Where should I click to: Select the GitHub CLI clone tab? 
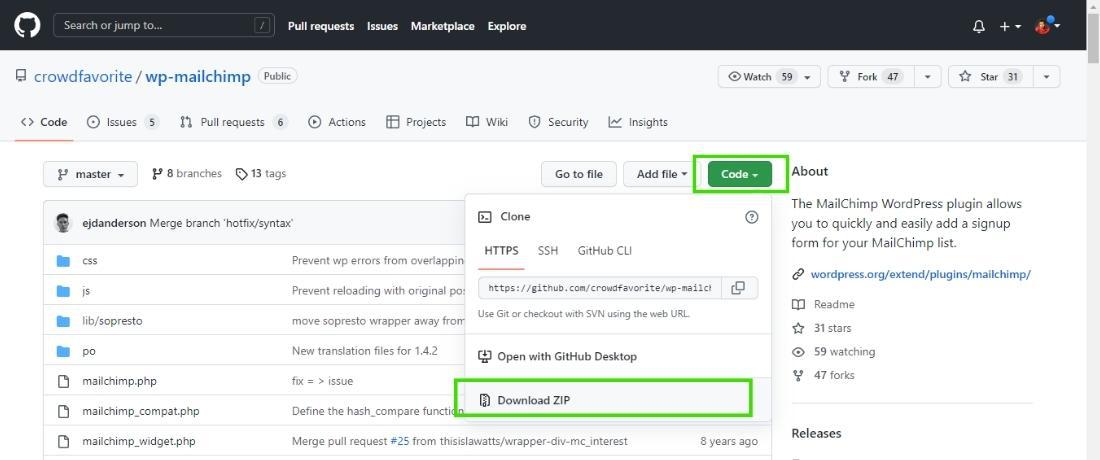605,251
